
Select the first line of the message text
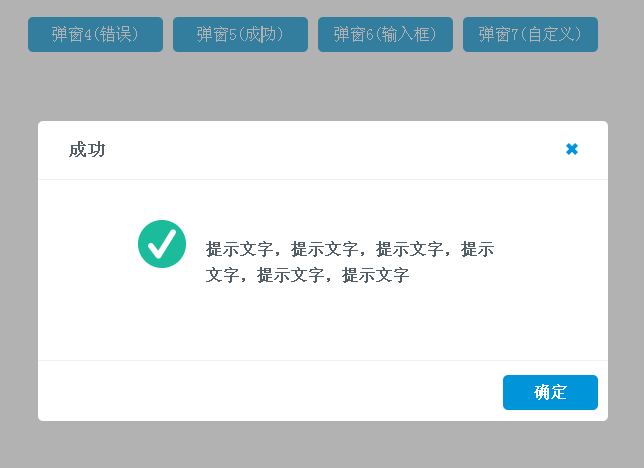349,249
